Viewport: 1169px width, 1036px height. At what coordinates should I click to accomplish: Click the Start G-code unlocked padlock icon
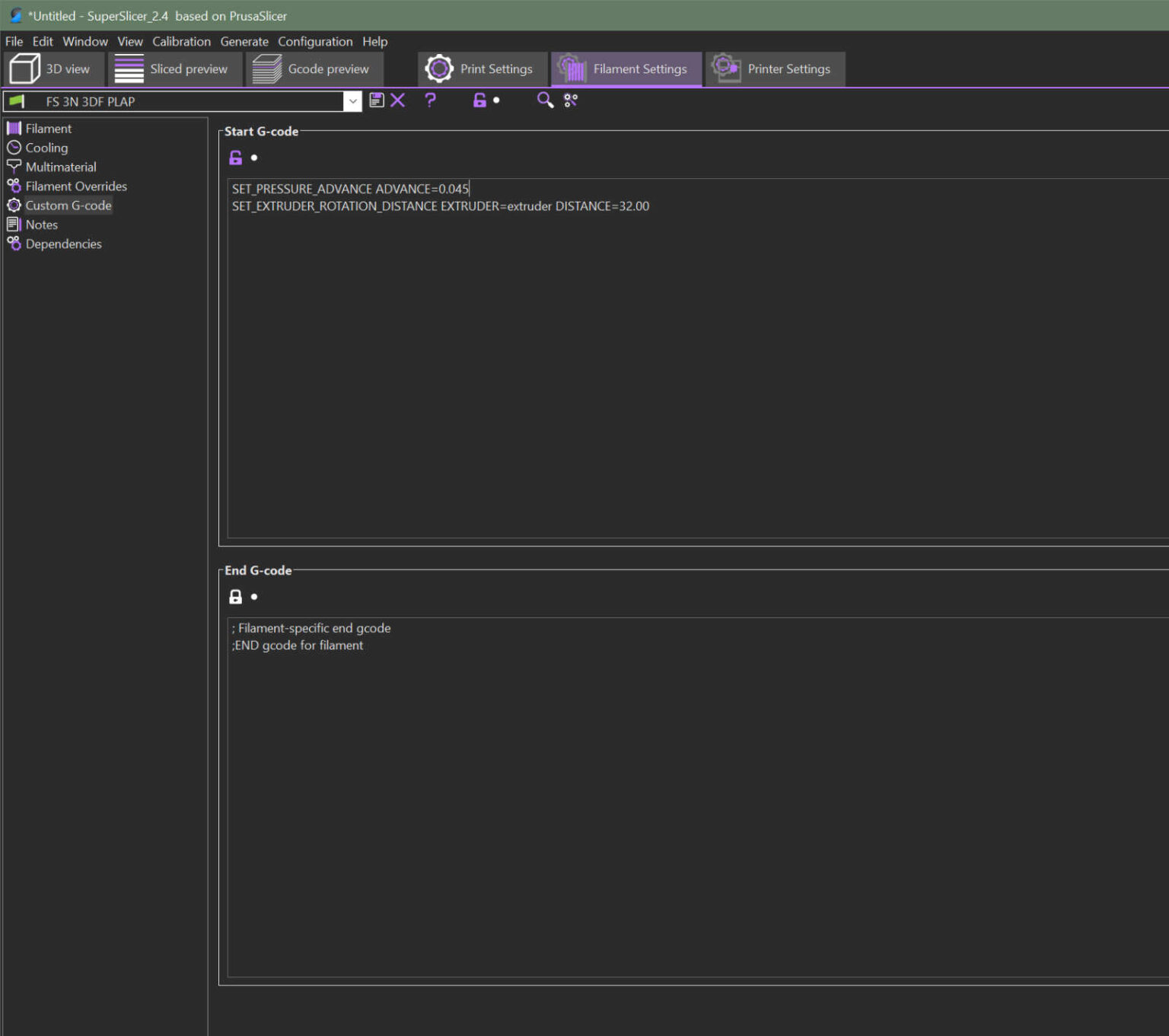click(236, 158)
